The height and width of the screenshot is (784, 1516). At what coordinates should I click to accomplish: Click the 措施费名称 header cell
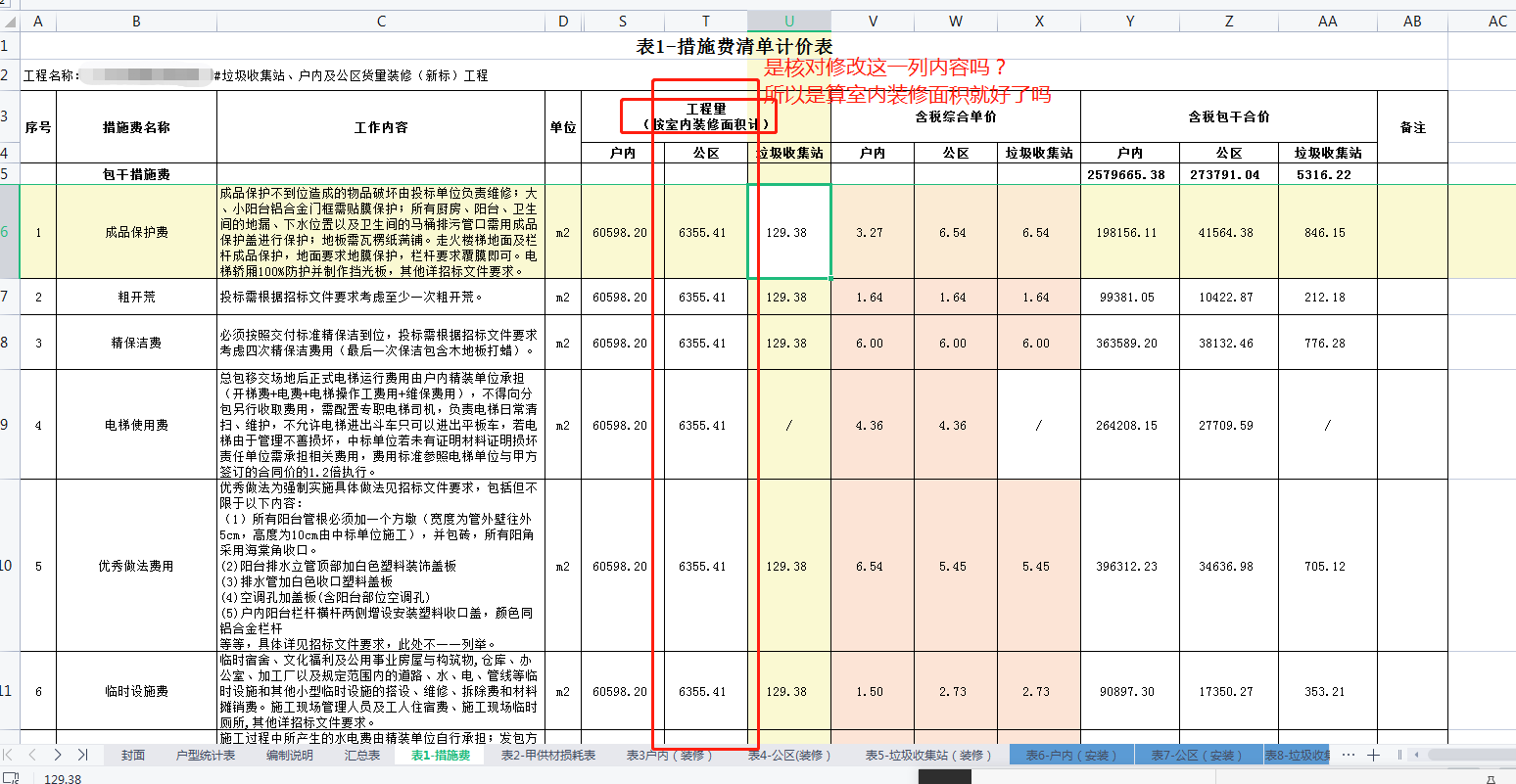click(x=136, y=127)
